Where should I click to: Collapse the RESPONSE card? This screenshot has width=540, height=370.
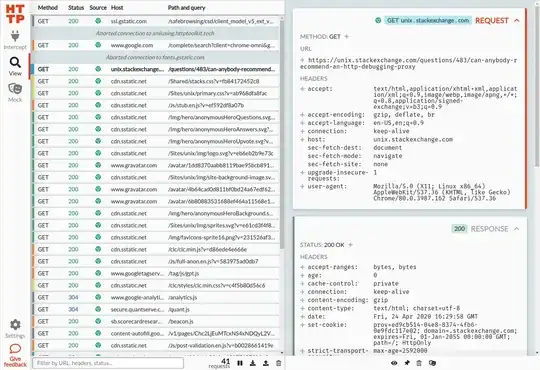517,229
